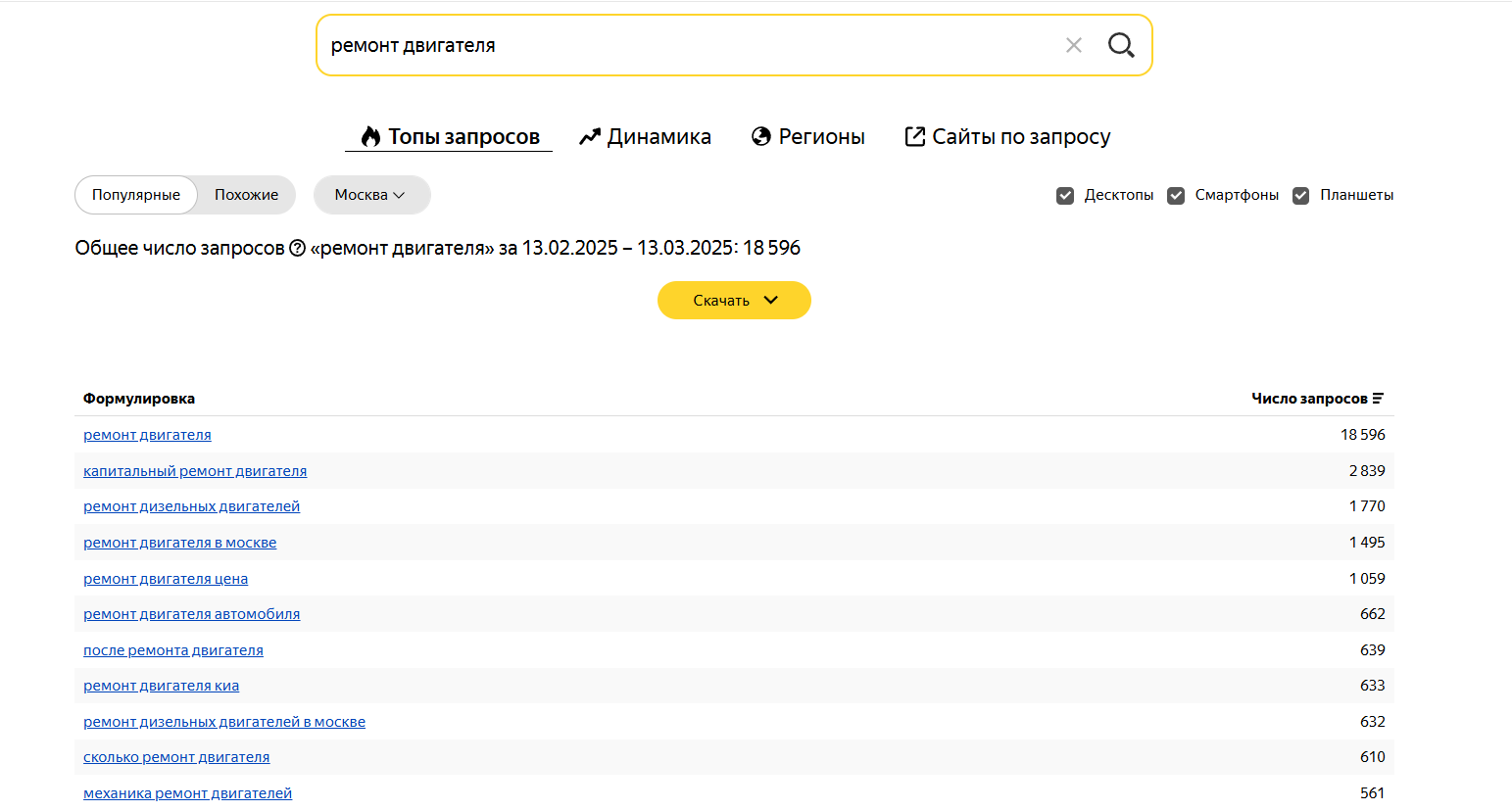Open механика ремонт двигателей link
Viewport: 1512px width, 811px height.
click(187, 793)
